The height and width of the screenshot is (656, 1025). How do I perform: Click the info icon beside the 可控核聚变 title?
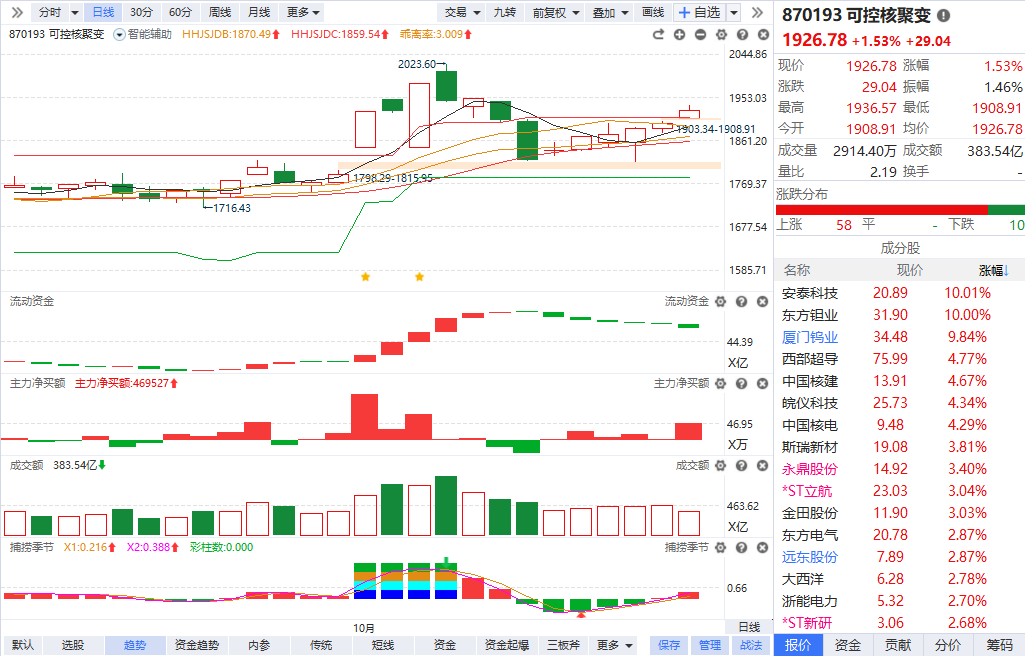point(943,16)
